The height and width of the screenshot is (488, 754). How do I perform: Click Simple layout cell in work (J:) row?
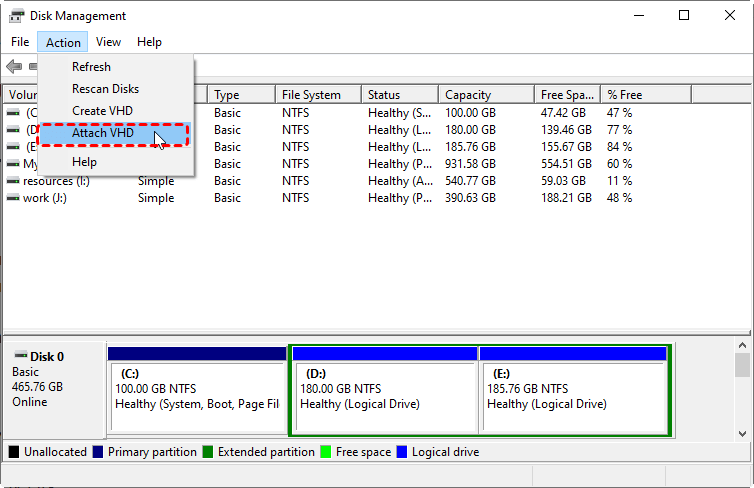[x=156, y=198]
